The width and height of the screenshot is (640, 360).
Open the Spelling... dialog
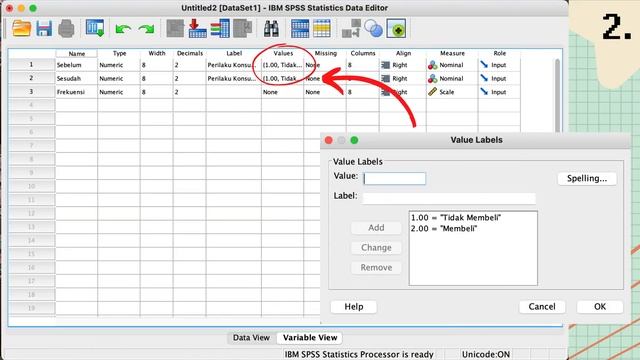pyautogui.click(x=587, y=178)
